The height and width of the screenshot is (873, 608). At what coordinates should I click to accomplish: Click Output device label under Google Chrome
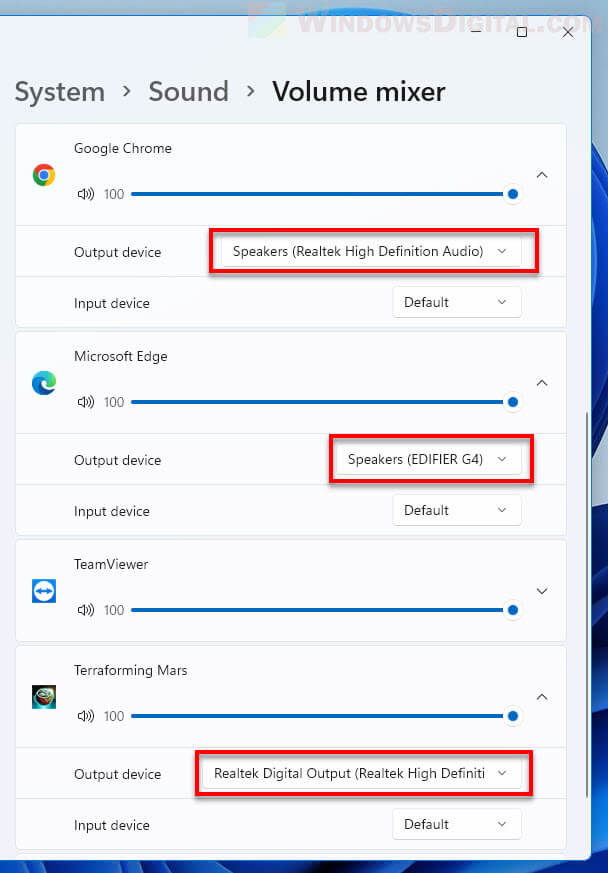pyautogui.click(x=117, y=252)
